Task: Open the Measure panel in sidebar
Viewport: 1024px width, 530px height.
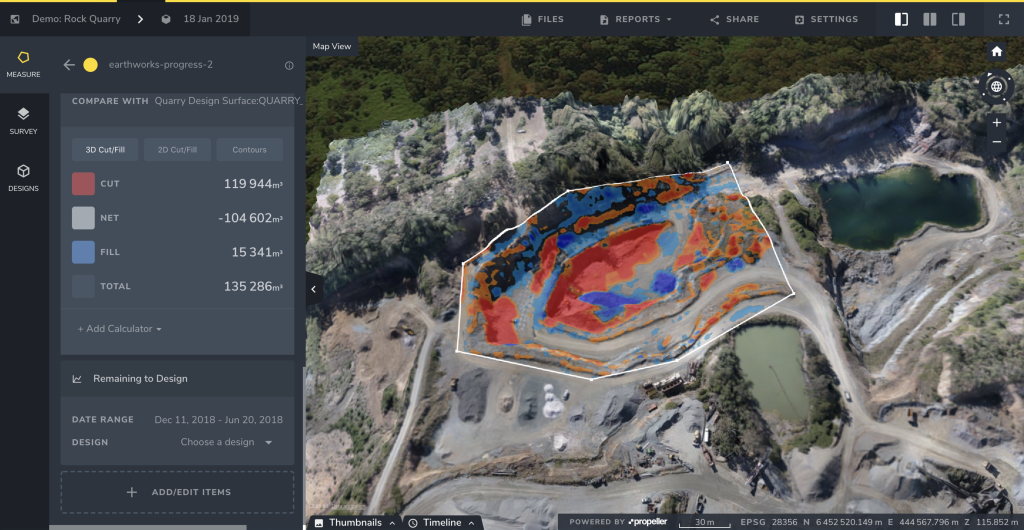Action: pyautogui.click(x=24, y=63)
